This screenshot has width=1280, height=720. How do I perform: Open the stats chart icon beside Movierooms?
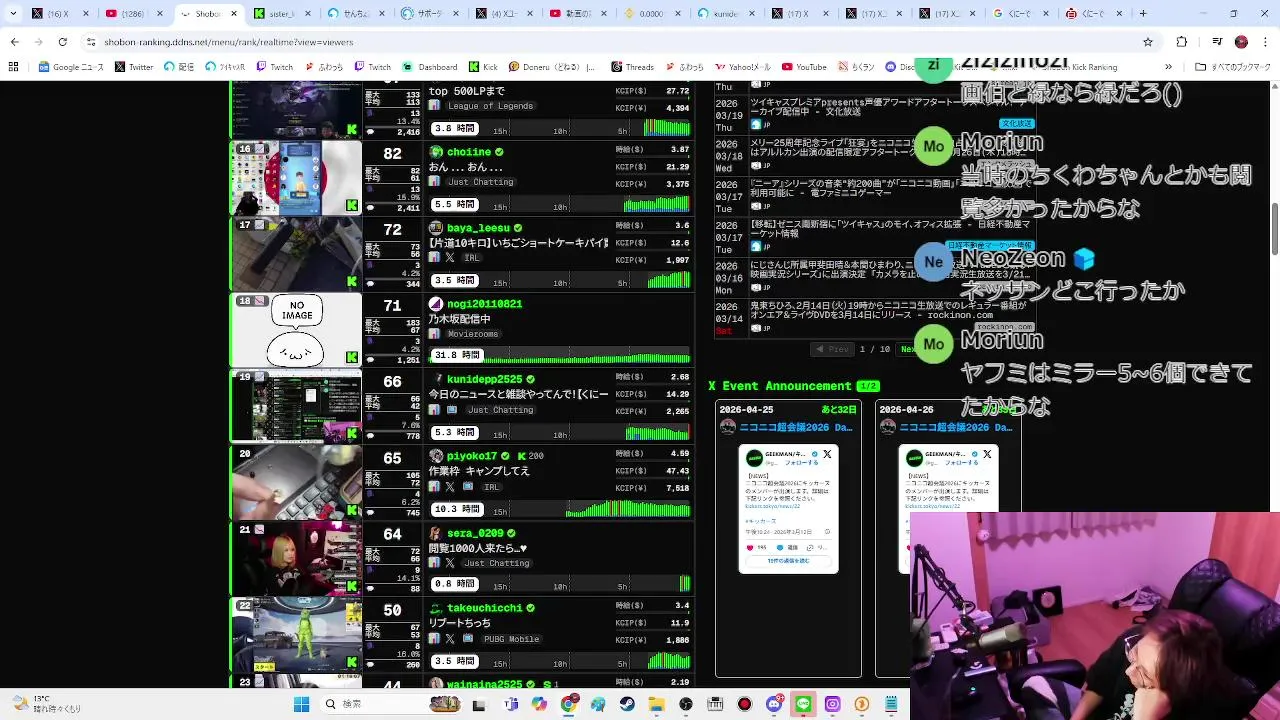pyautogui.click(x=434, y=334)
